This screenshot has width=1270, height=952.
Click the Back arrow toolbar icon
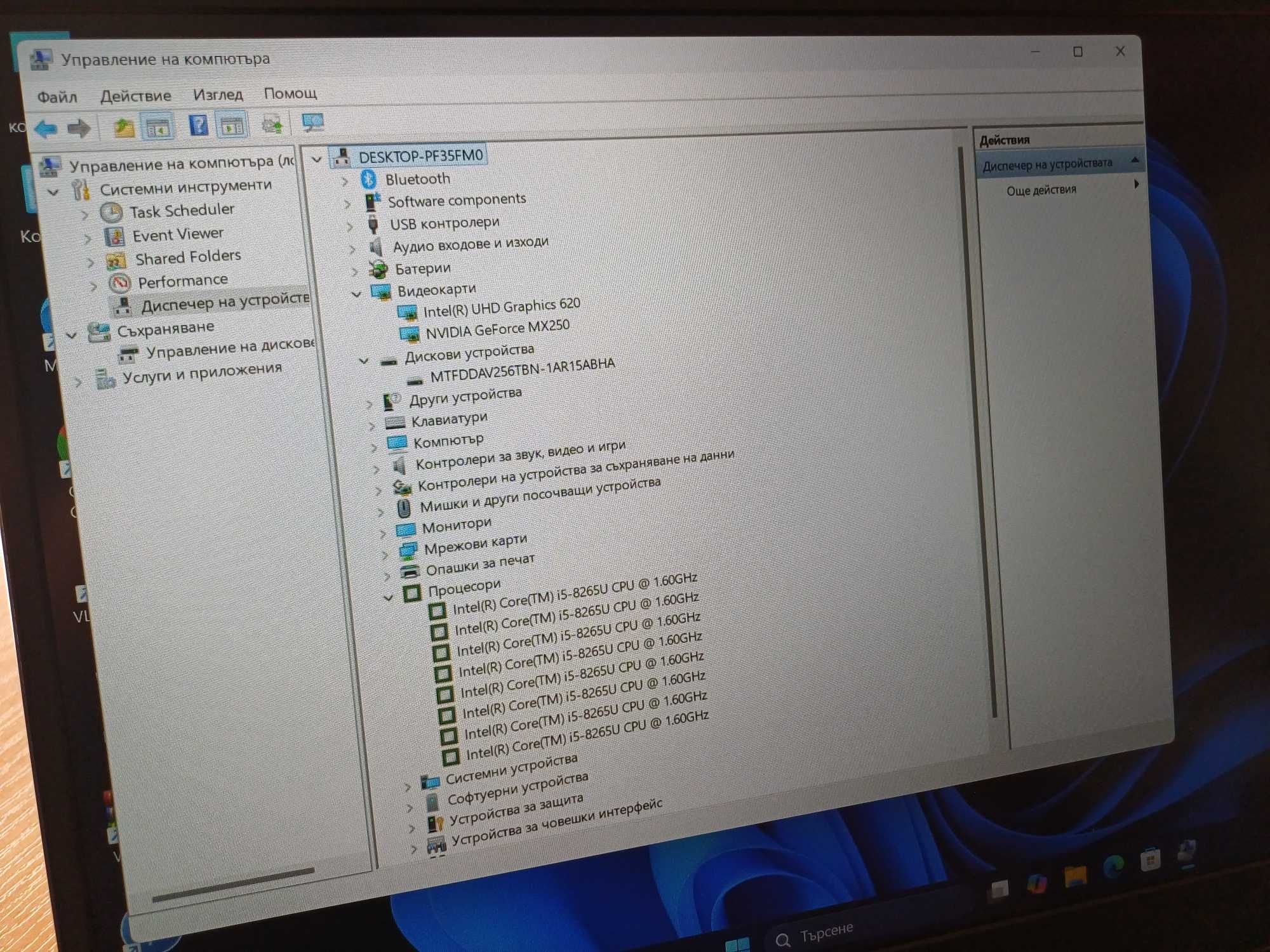tap(46, 129)
